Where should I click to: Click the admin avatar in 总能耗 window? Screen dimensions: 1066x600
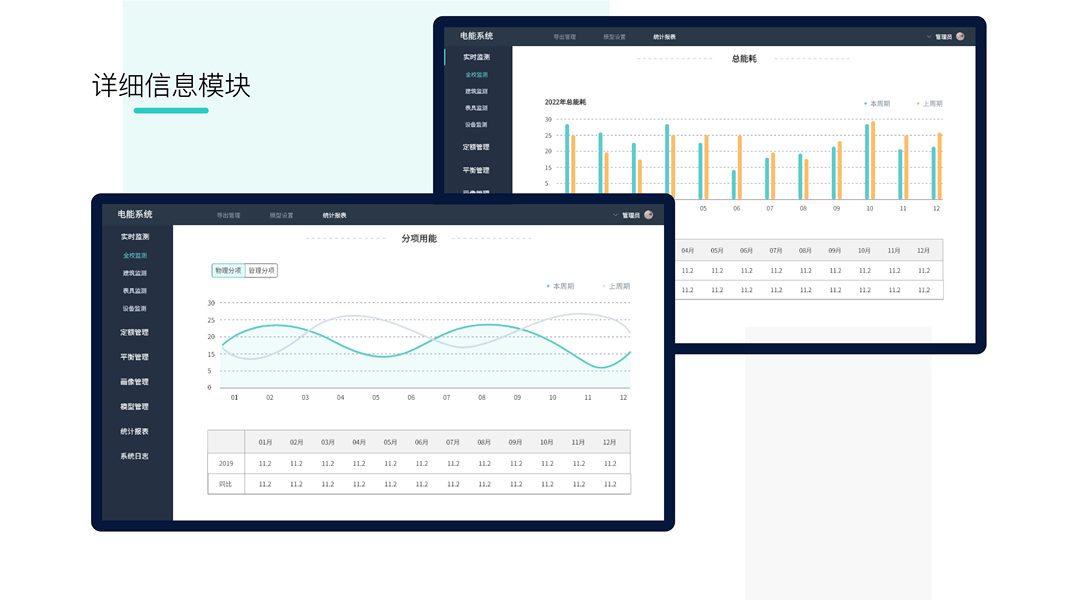coord(960,37)
